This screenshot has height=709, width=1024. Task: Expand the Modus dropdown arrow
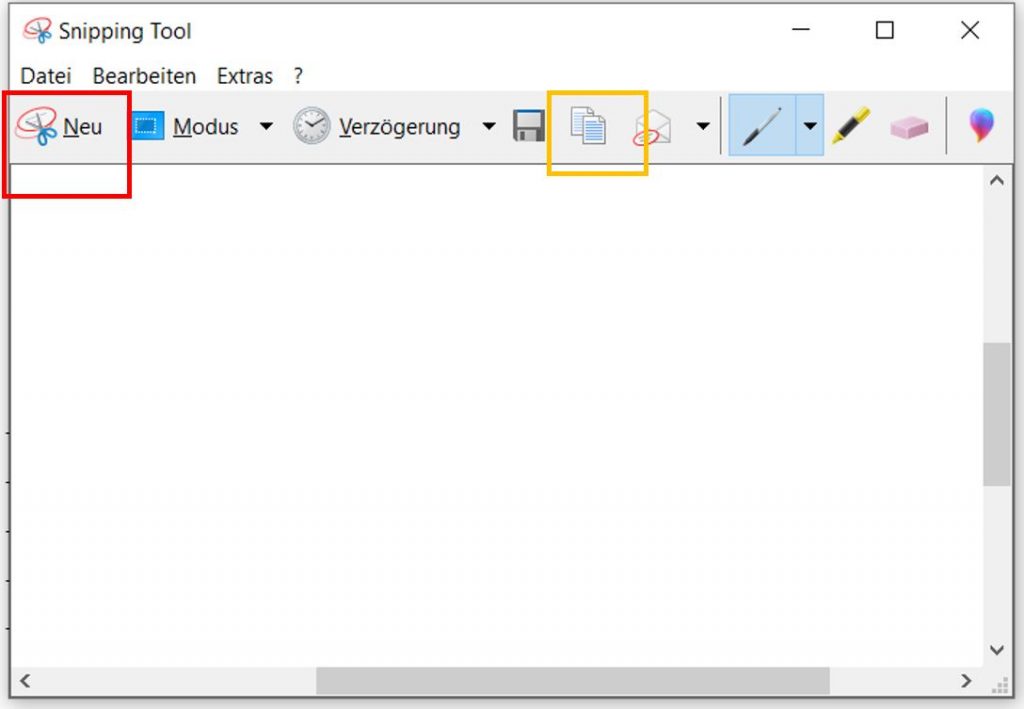click(x=266, y=126)
